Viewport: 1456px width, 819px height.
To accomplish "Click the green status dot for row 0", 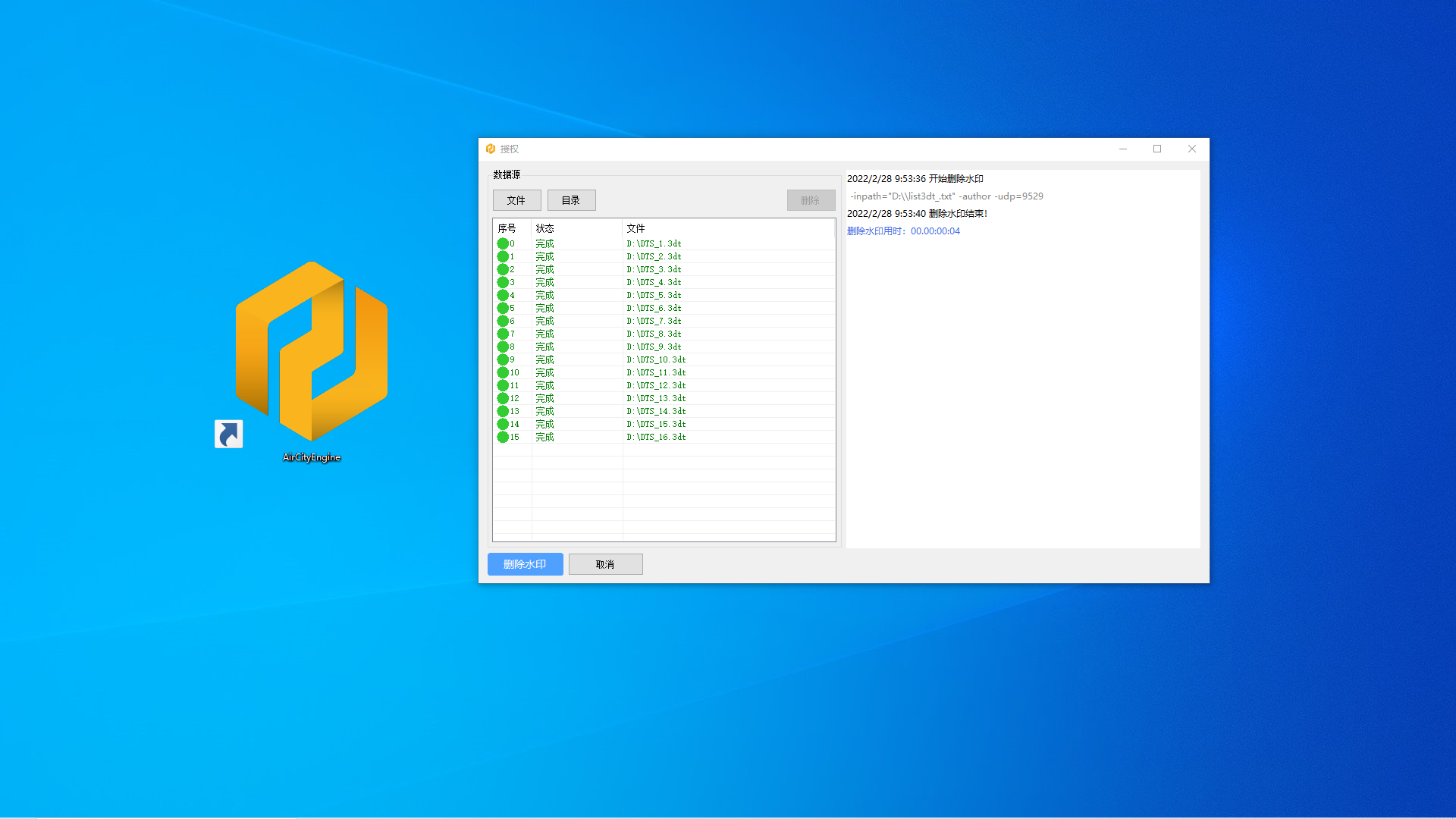I will coord(503,243).
